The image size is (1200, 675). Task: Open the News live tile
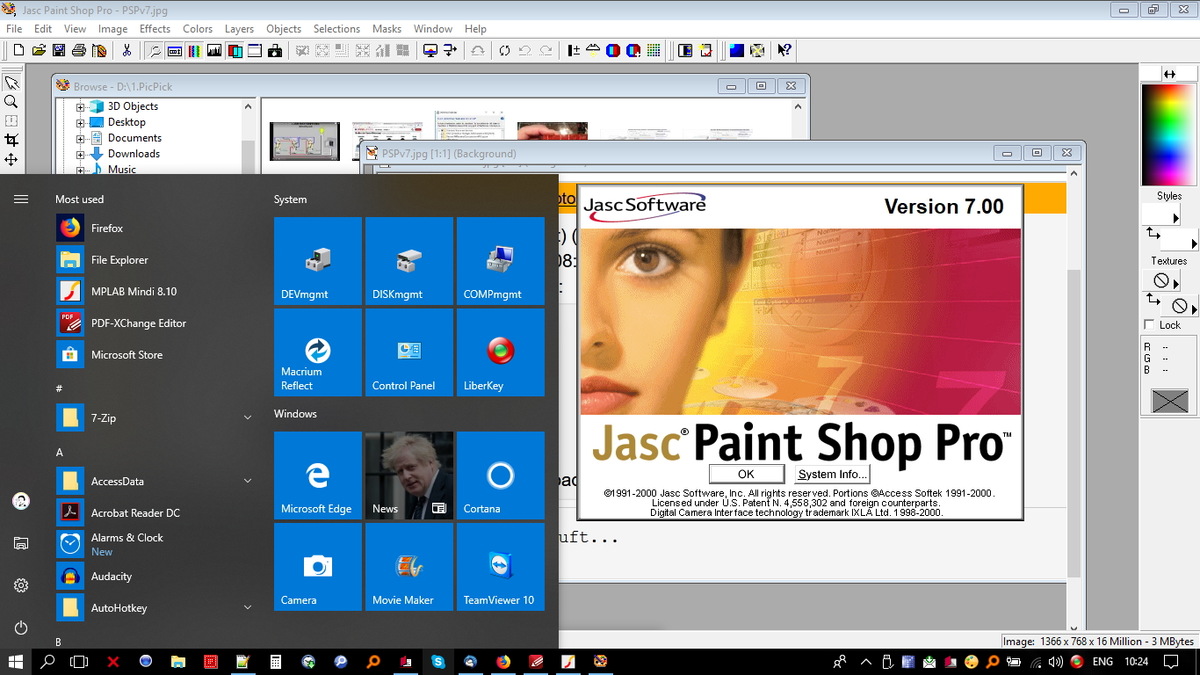pyautogui.click(x=409, y=476)
